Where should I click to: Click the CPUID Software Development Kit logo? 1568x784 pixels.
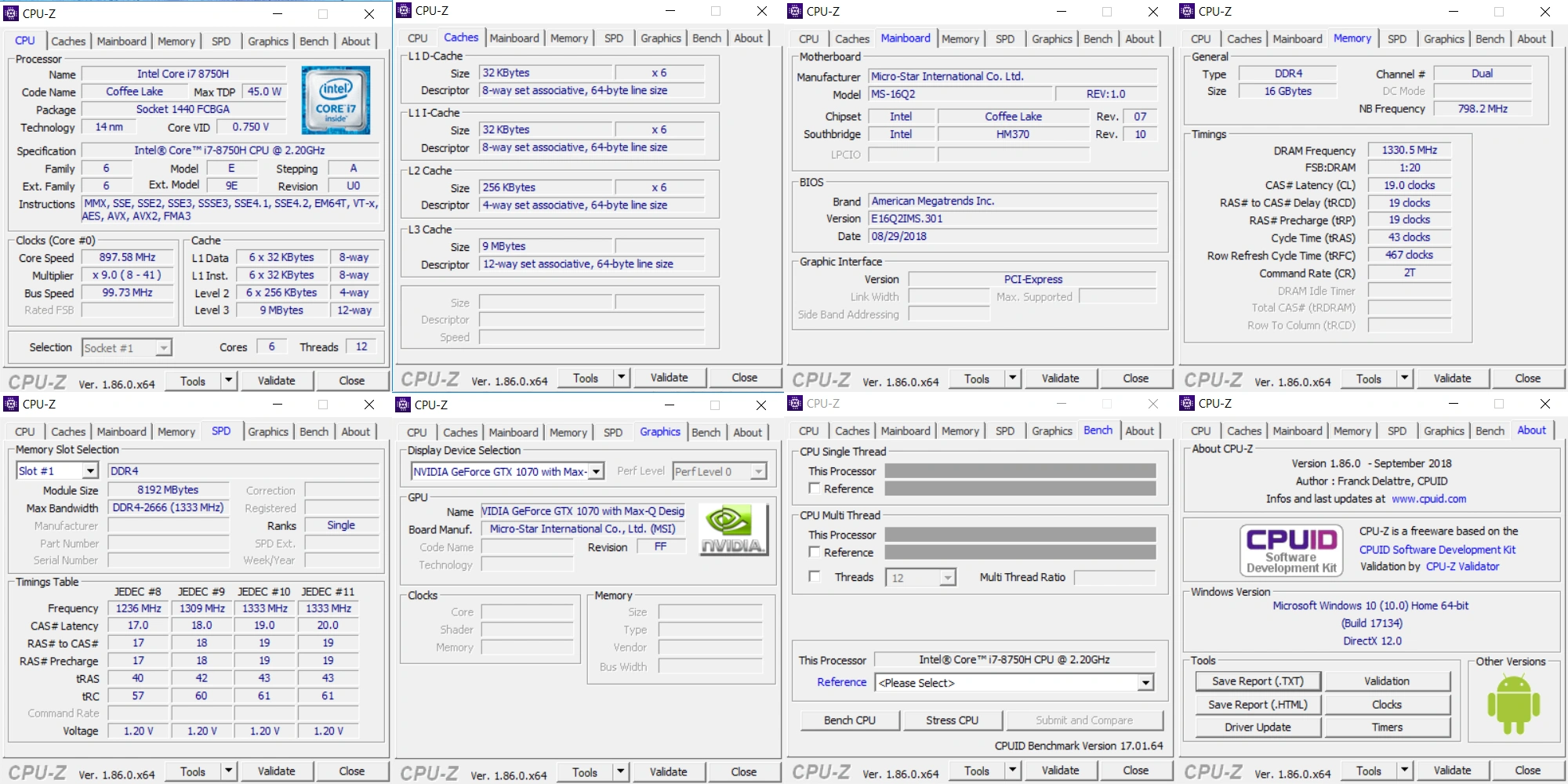1291,550
